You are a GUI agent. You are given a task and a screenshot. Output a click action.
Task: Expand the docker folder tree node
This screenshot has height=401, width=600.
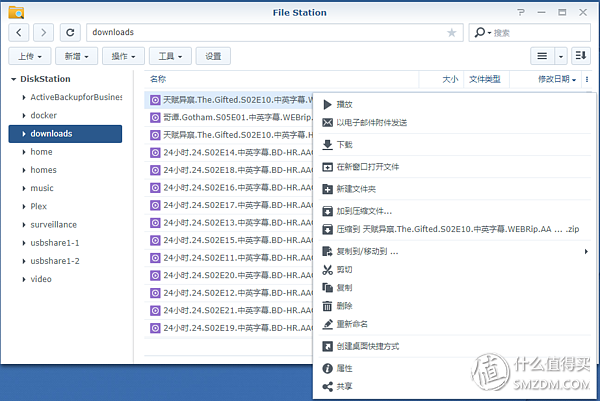tap(24, 116)
